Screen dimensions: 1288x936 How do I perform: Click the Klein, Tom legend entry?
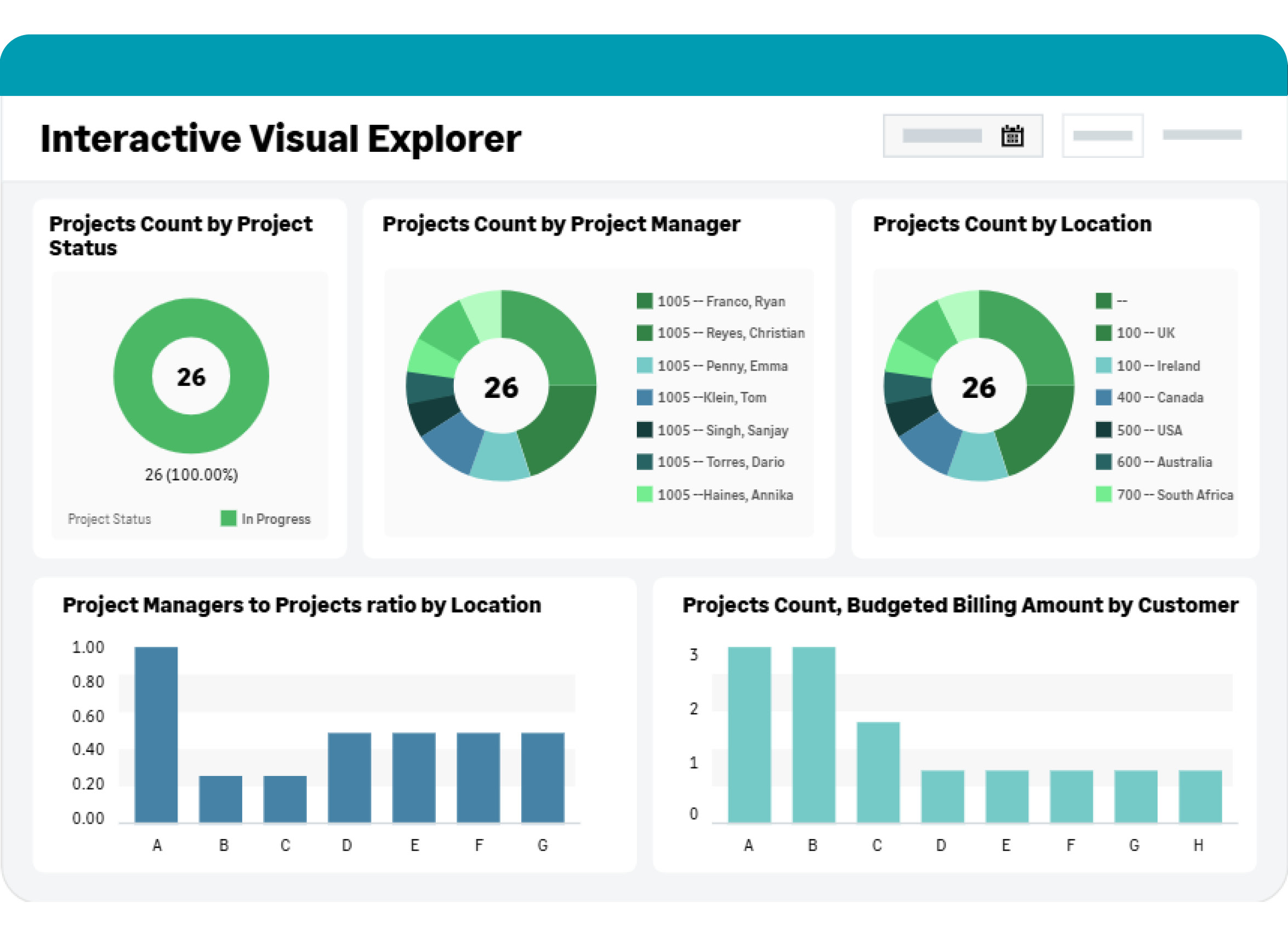[x=711, y=397]
